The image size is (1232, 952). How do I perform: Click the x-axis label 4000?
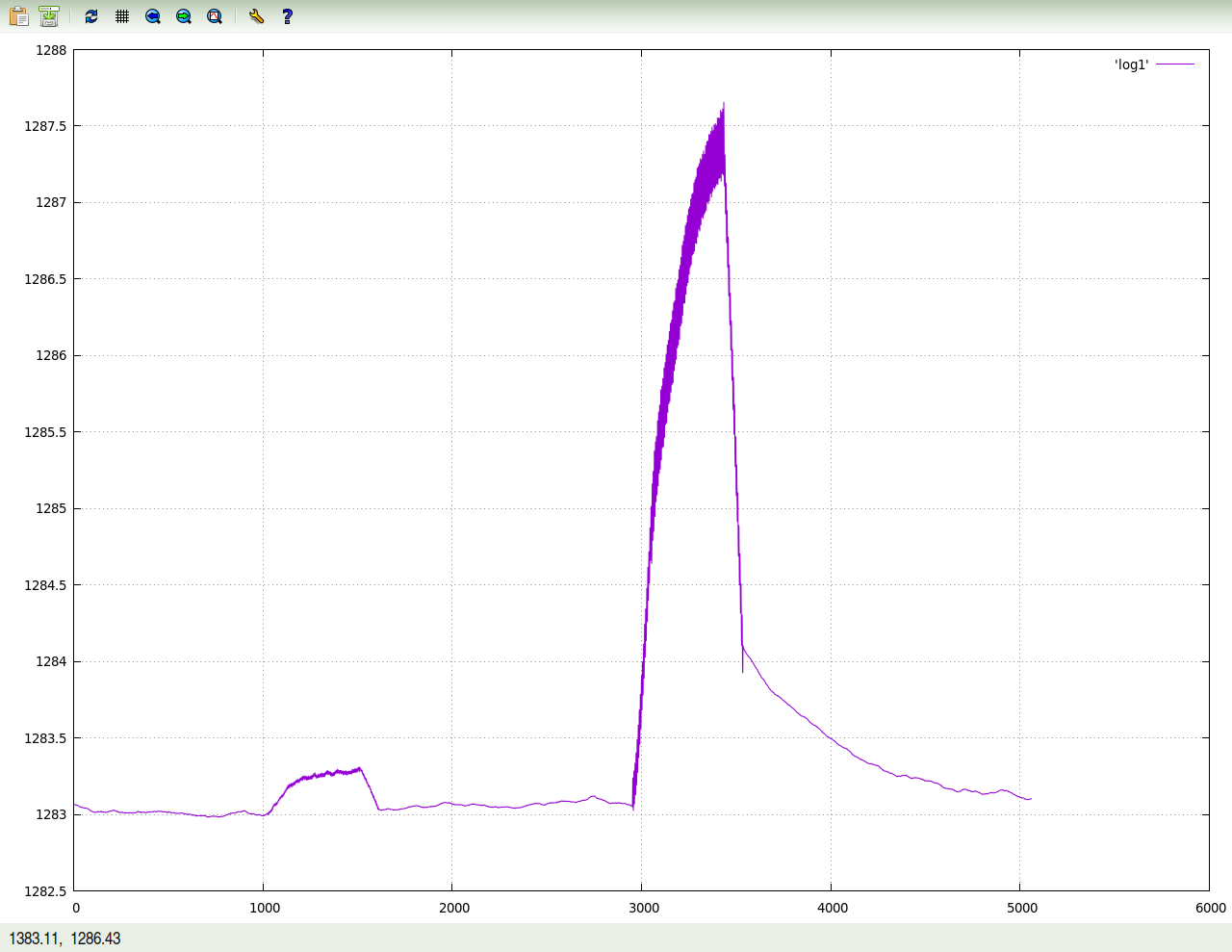click(833, 908)
